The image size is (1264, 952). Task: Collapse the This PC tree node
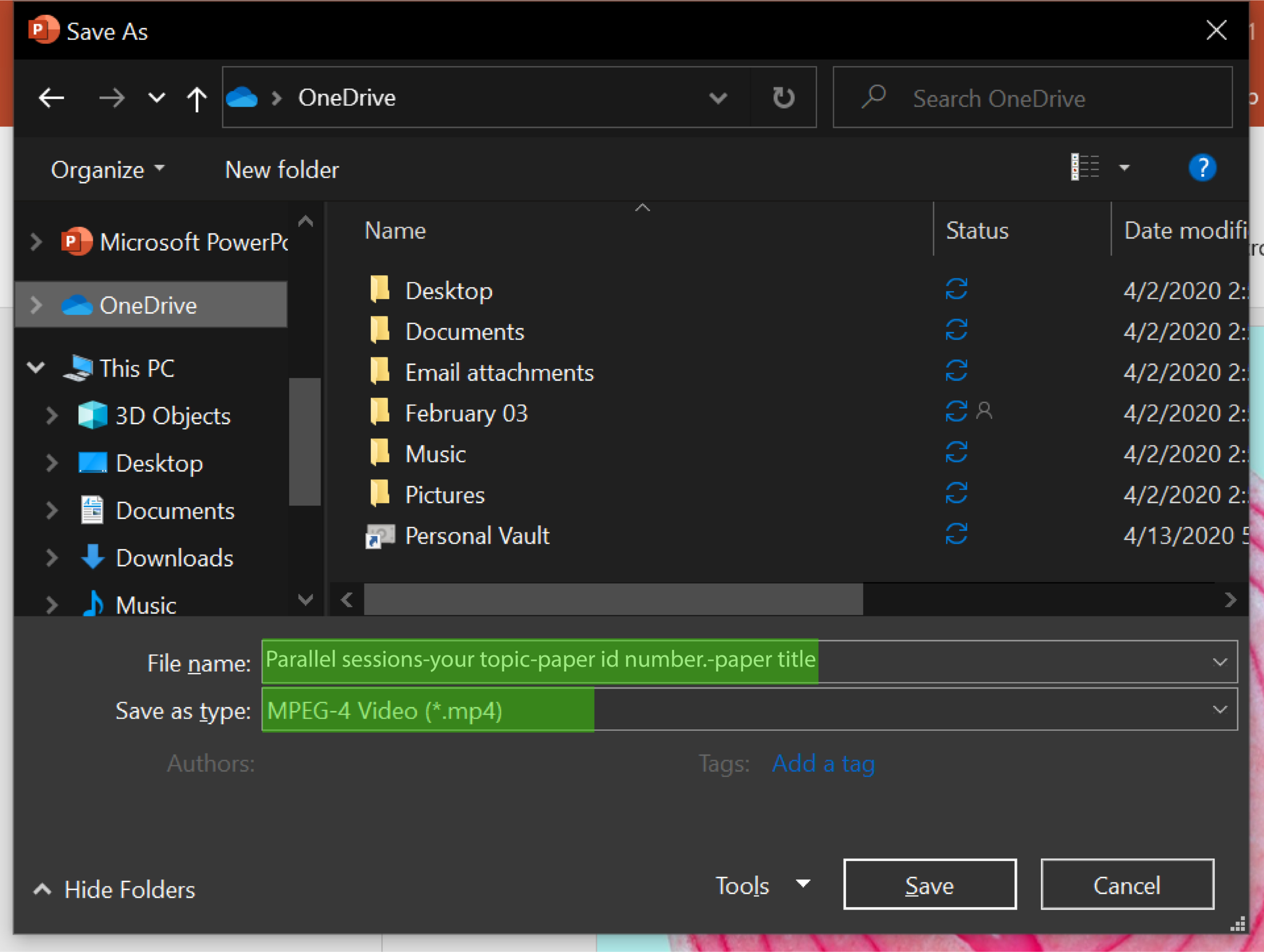coord(36,368)
